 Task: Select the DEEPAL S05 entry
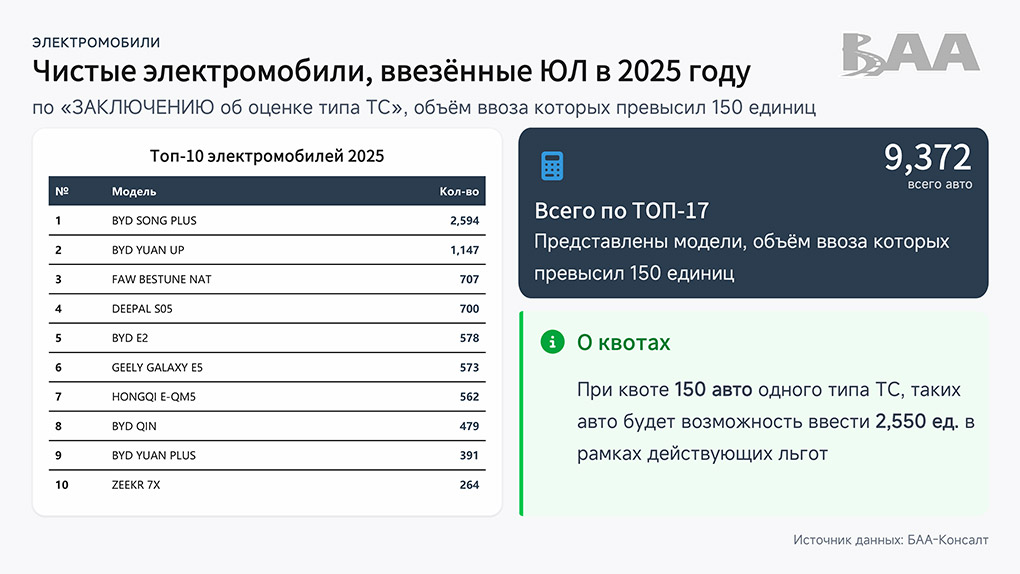[x=266, y=309]
